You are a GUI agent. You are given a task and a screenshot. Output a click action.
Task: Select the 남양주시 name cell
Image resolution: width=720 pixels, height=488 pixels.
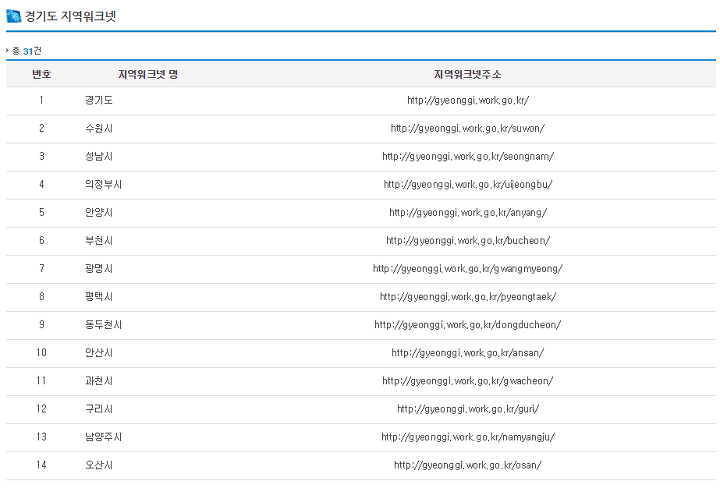click(x=103, y=437)
